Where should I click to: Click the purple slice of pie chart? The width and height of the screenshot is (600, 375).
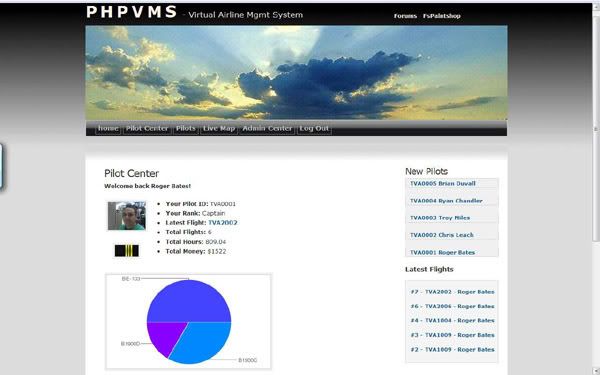(x=164, y=336)
